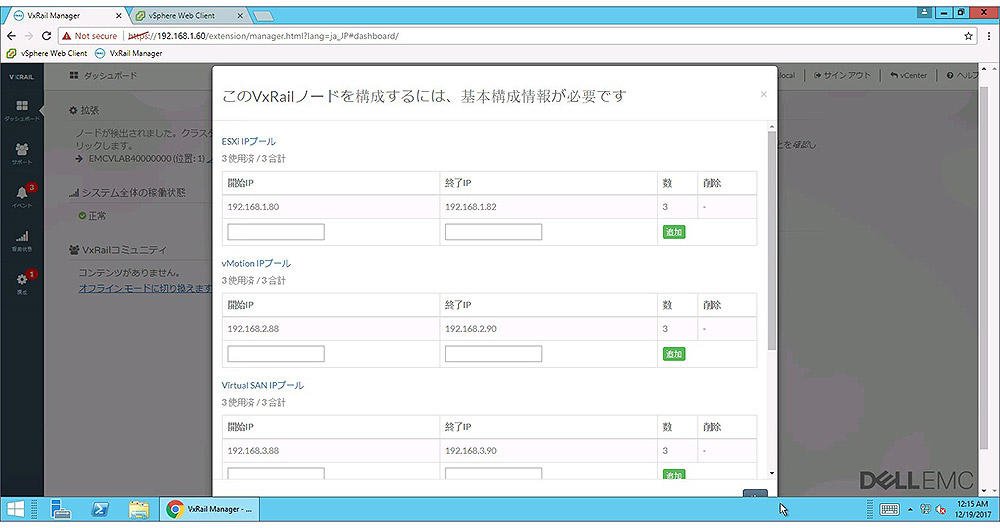The height and width of the screenshot is (528, 1000).
Task: Click the サインアウト sign out link
Action: pos(842,75)
